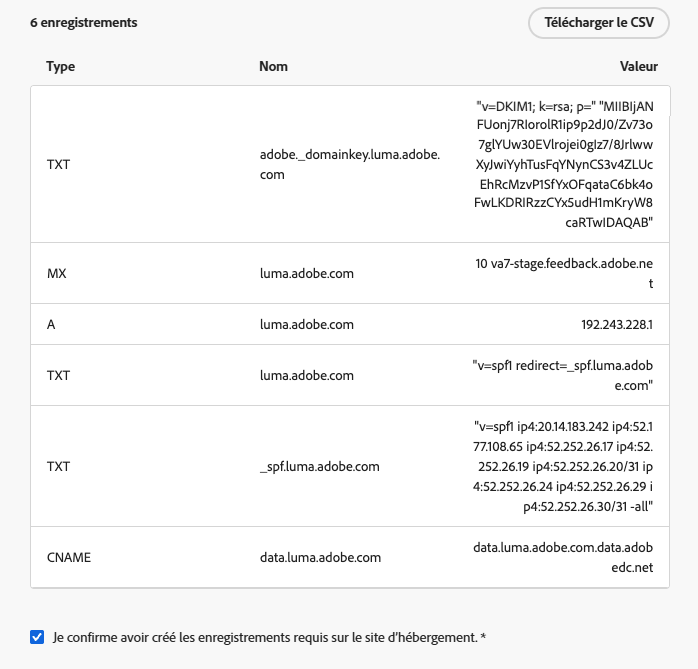Select the Type column header
The height and width of the screenshot is (669, 698).
click(61, 66)
